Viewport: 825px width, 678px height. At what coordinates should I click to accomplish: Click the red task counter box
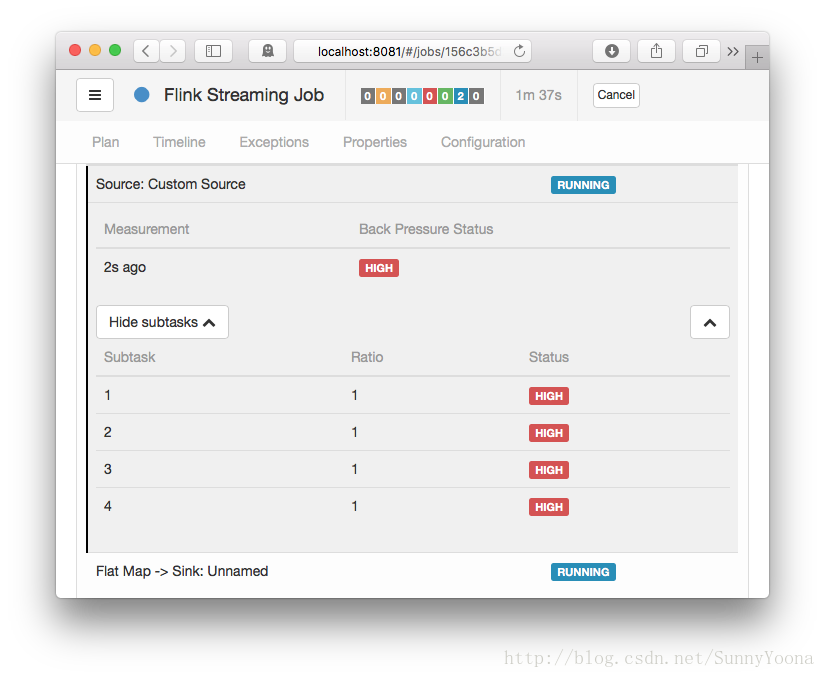coord(429,96)
